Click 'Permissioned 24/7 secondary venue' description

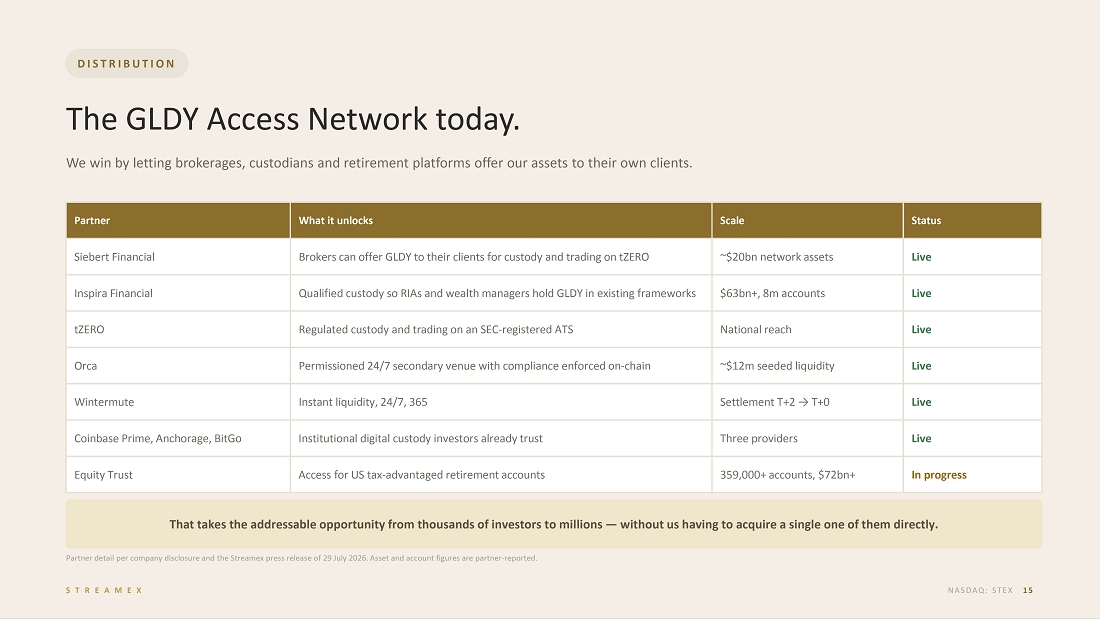tap(474, 366)
